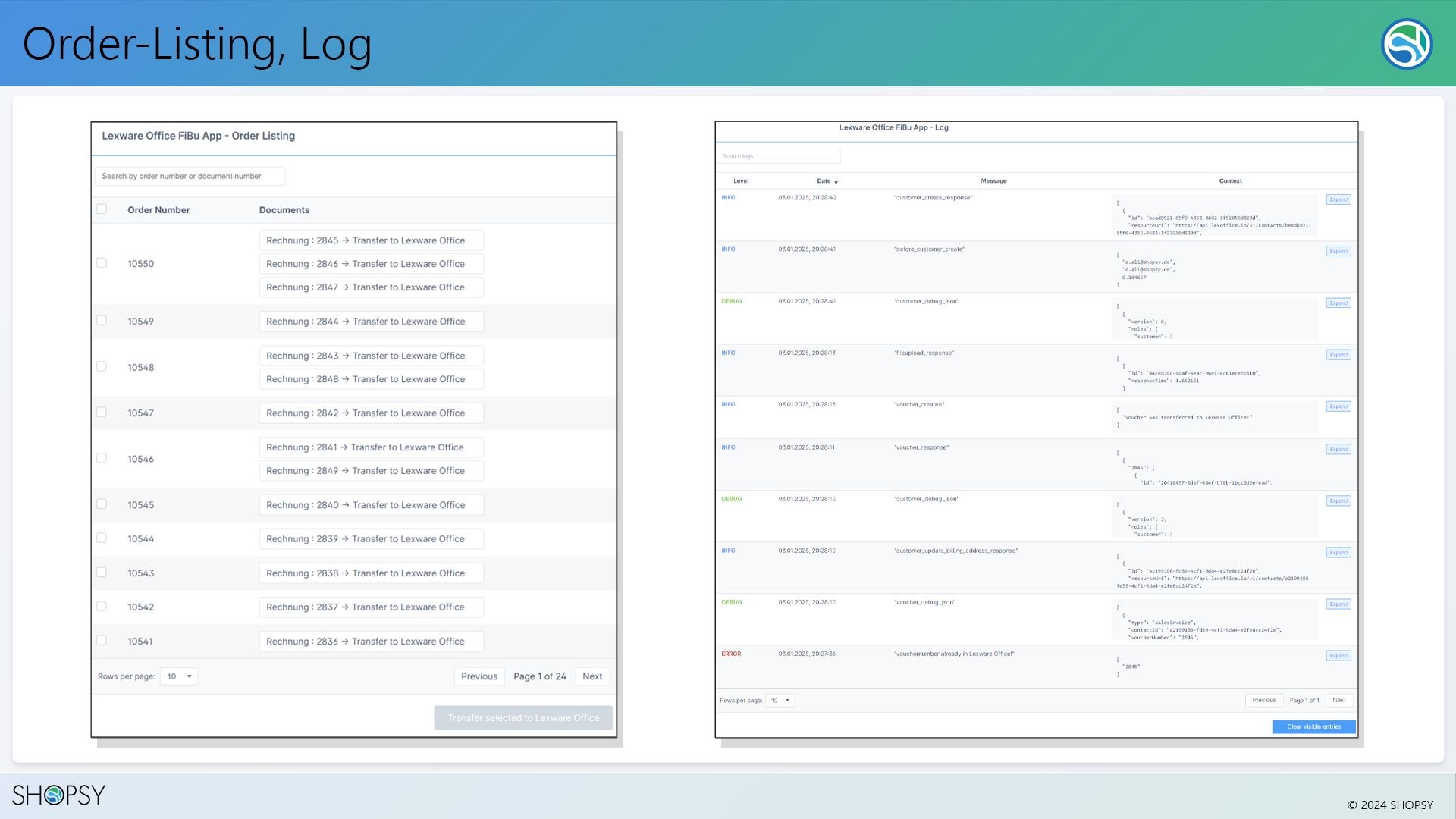Transfer Rechnung 2842 to Lexware Office

(x=372, y=413)
